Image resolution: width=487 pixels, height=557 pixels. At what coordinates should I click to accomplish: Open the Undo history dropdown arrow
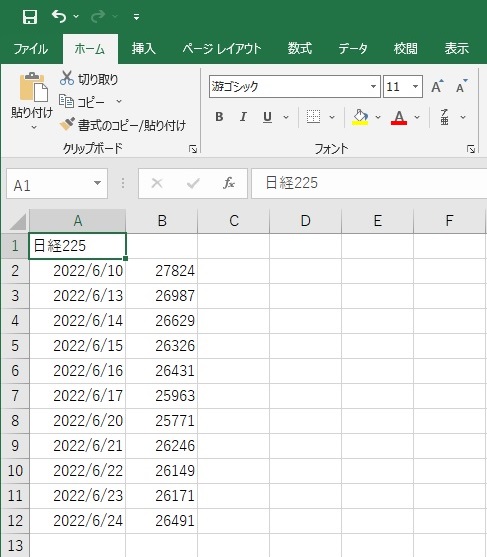[x=76, y=16]
